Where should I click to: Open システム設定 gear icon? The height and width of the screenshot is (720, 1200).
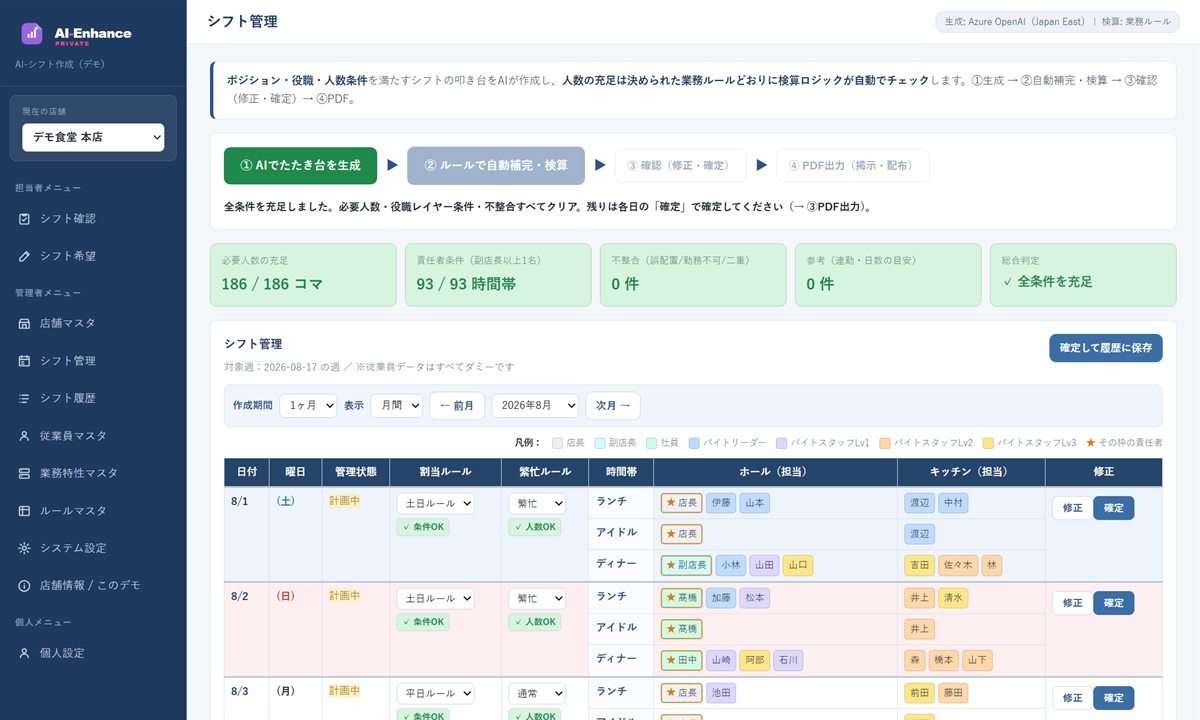pos(25,548)
